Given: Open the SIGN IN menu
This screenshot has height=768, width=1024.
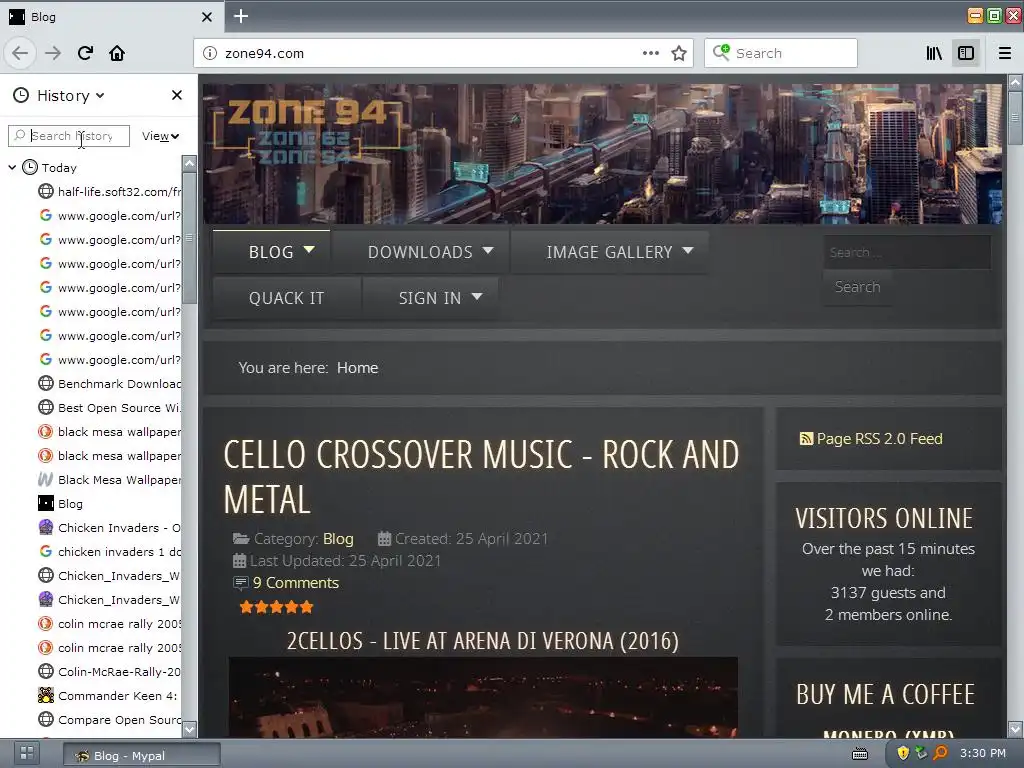Looking at the screenshot, I should [430, 298].
